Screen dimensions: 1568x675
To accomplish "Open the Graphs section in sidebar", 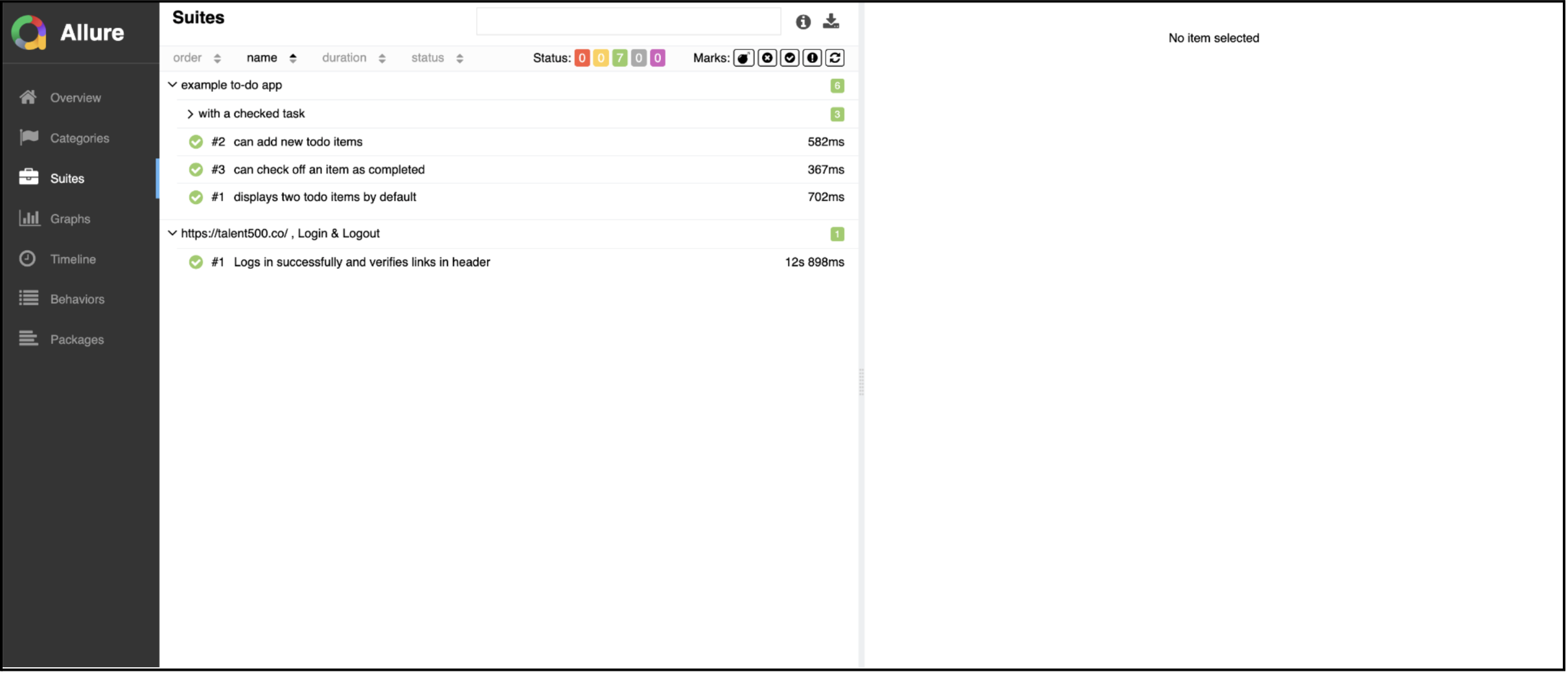I will pos(70,219).
